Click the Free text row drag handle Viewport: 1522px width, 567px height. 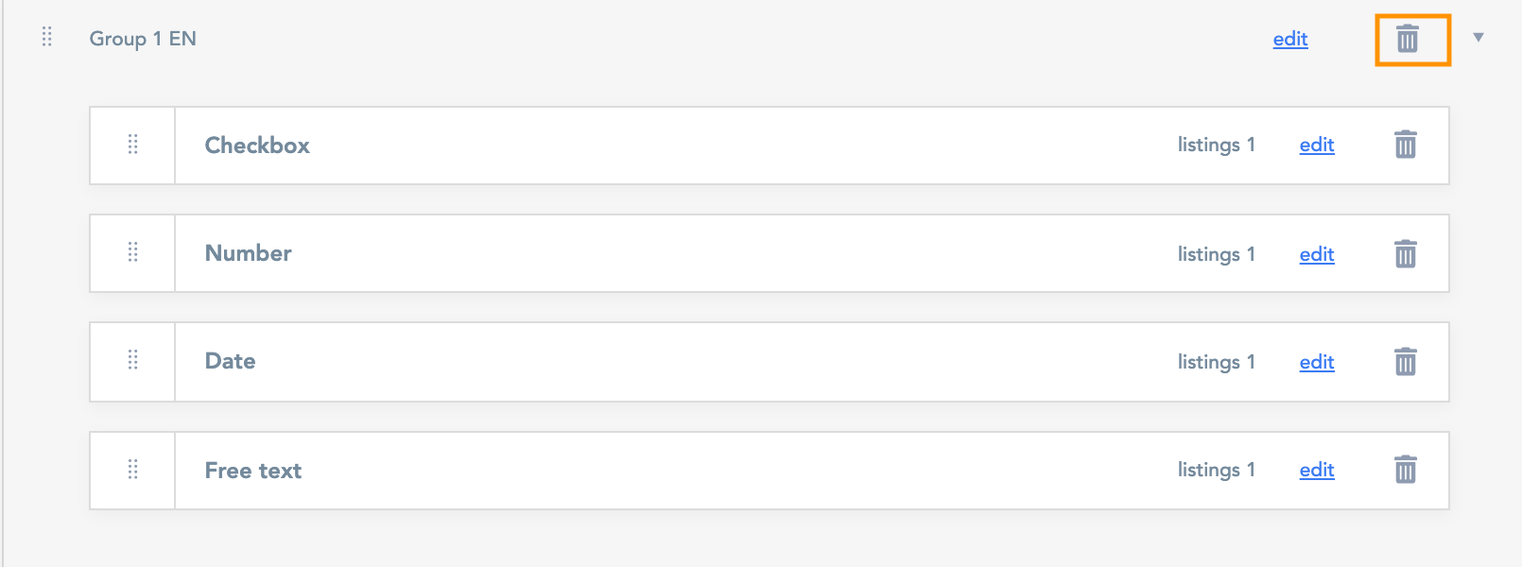point(133,470)
